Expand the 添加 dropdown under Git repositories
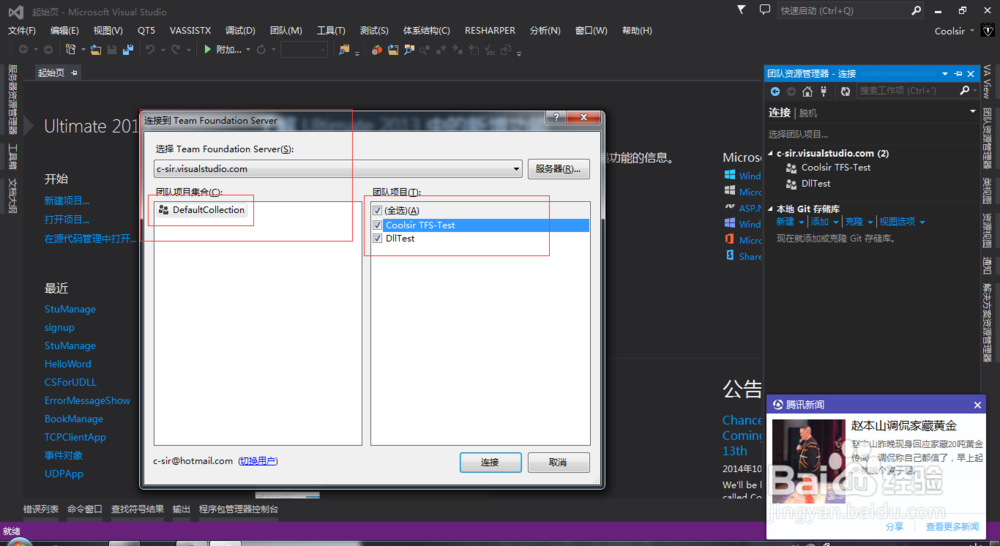 pos(835,223)
